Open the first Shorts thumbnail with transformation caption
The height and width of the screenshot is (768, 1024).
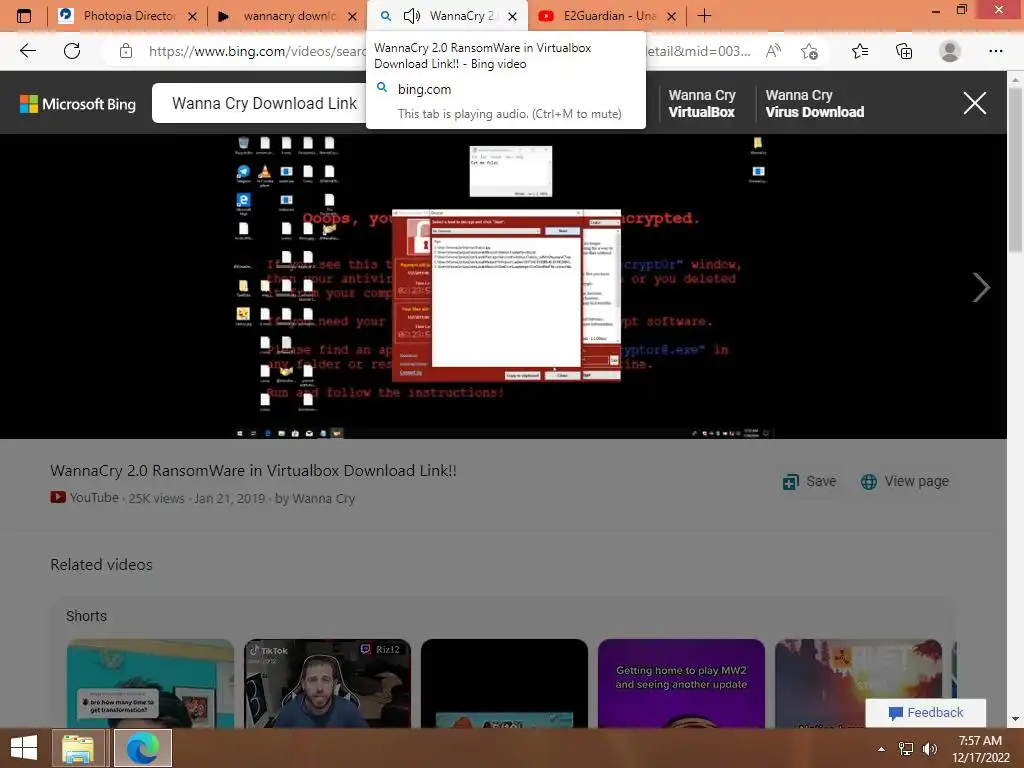[x=150, y=683]
